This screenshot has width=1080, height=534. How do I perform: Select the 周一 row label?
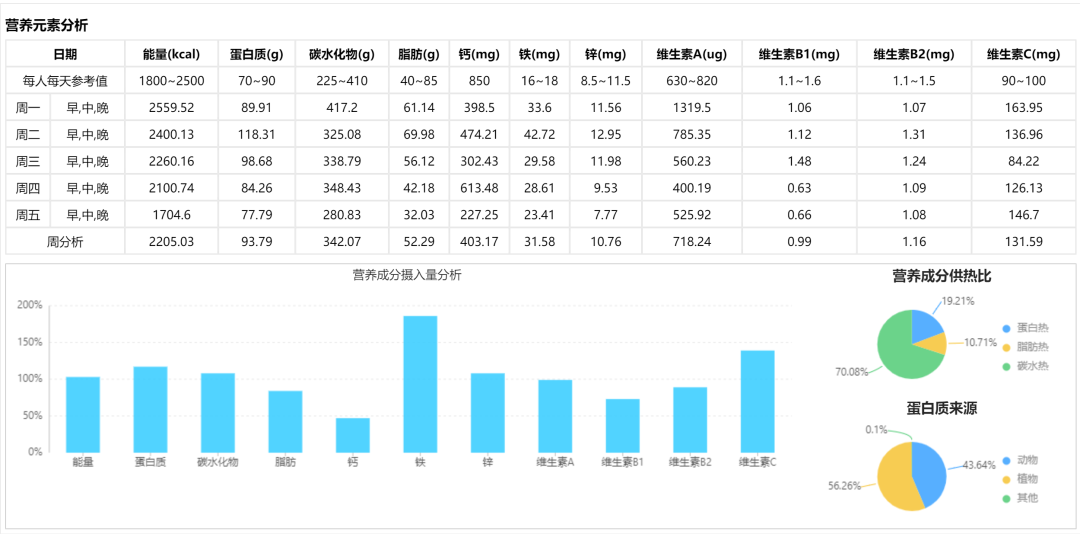[28, 108]
